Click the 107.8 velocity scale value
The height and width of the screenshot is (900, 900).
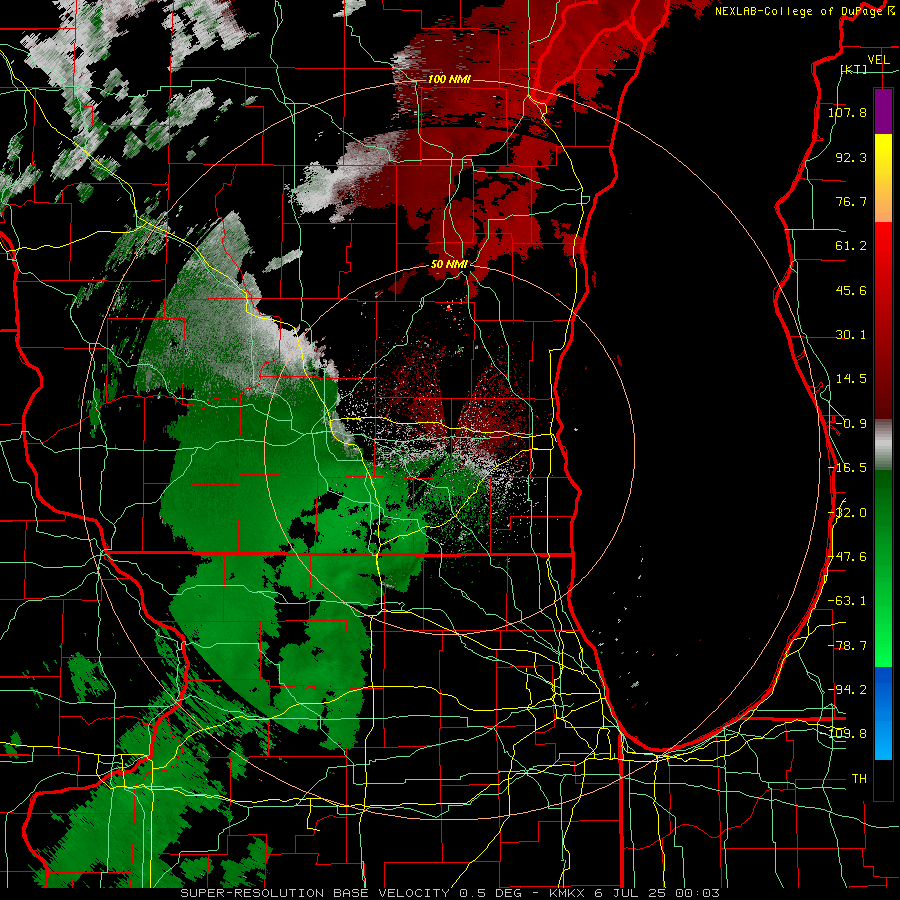tap(847, 112)
